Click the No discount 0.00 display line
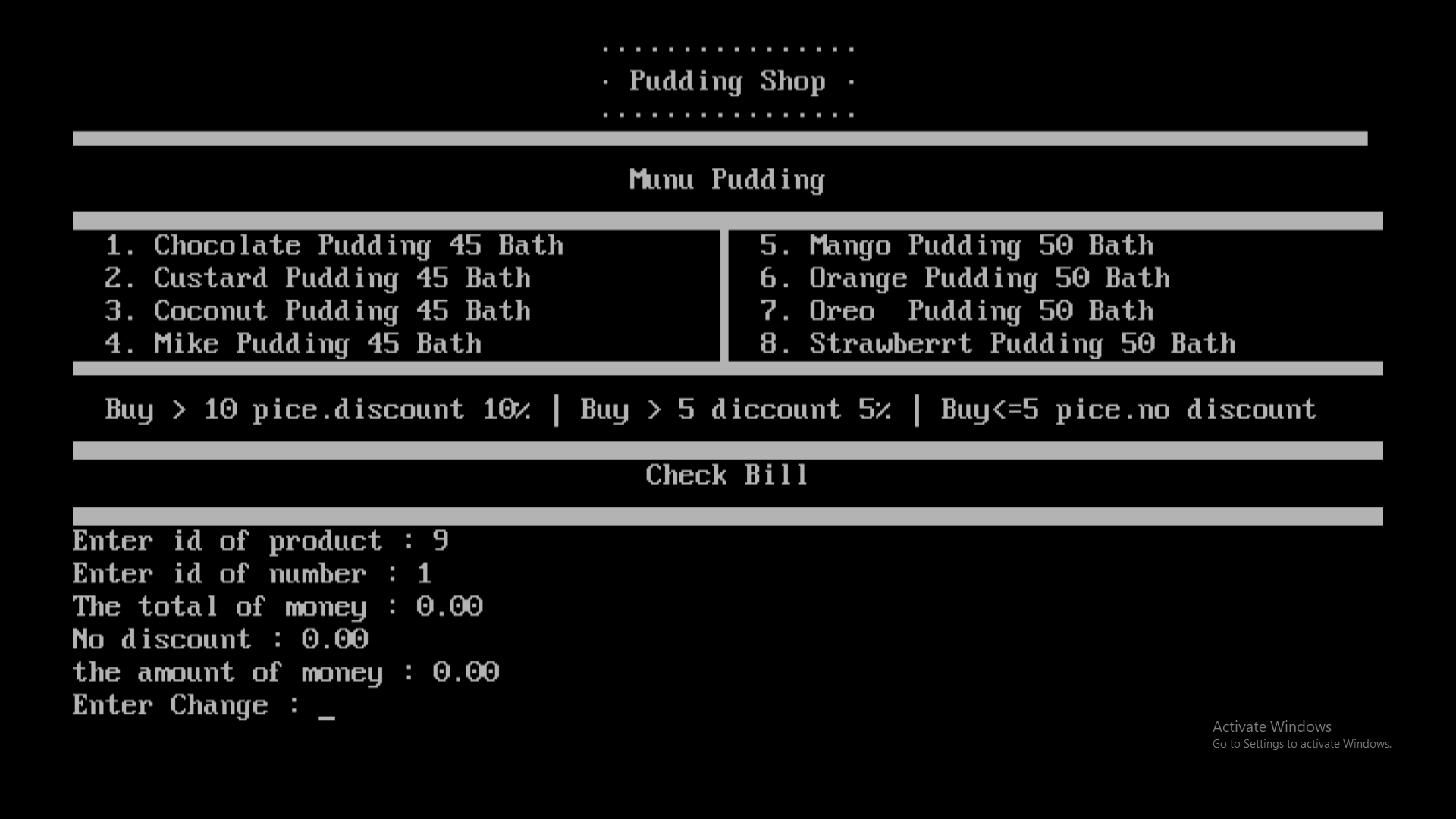1456x819 pixels. pyautogui.click(x=220, y=638)
